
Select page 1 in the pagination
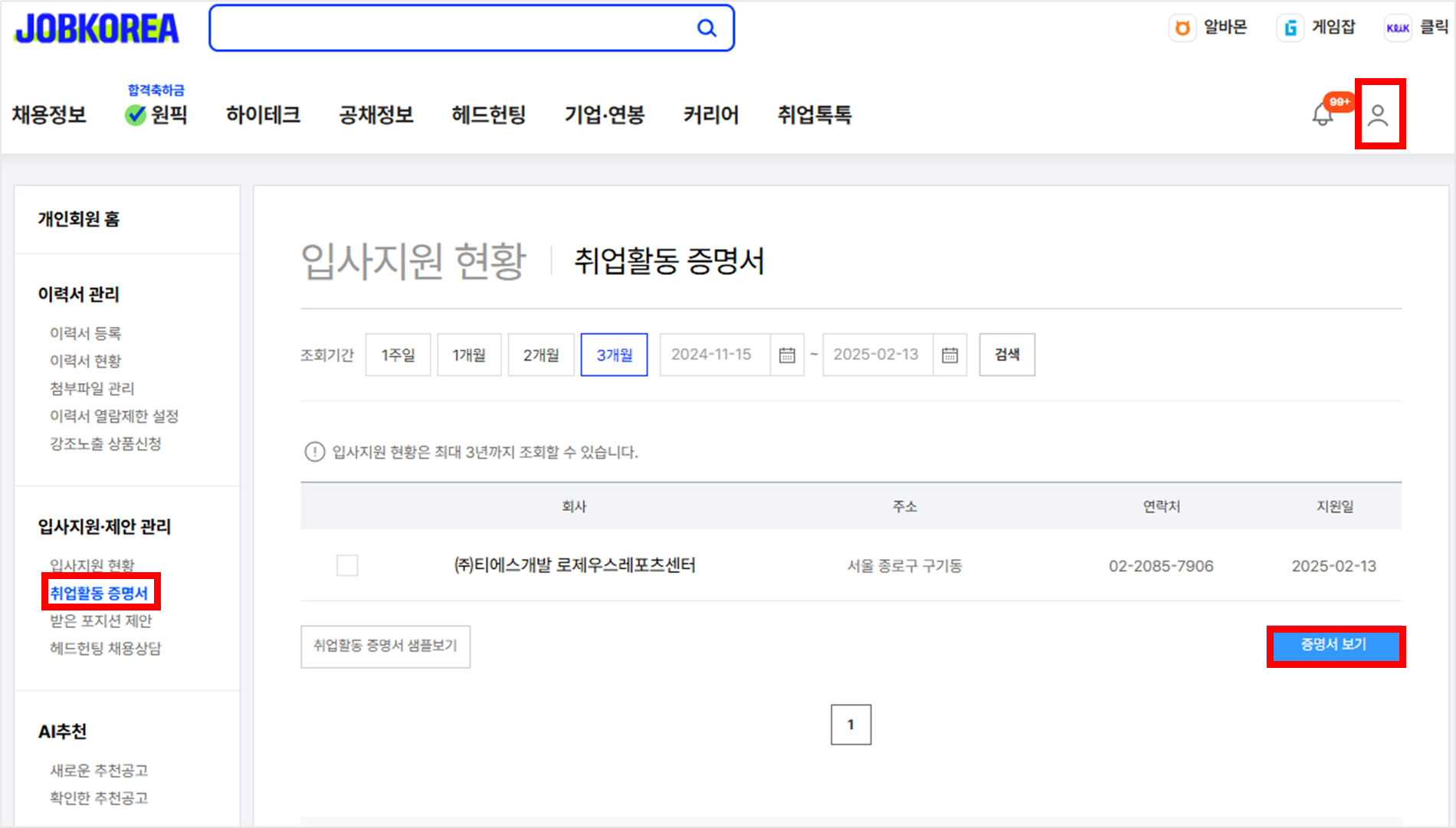[851, 723]
